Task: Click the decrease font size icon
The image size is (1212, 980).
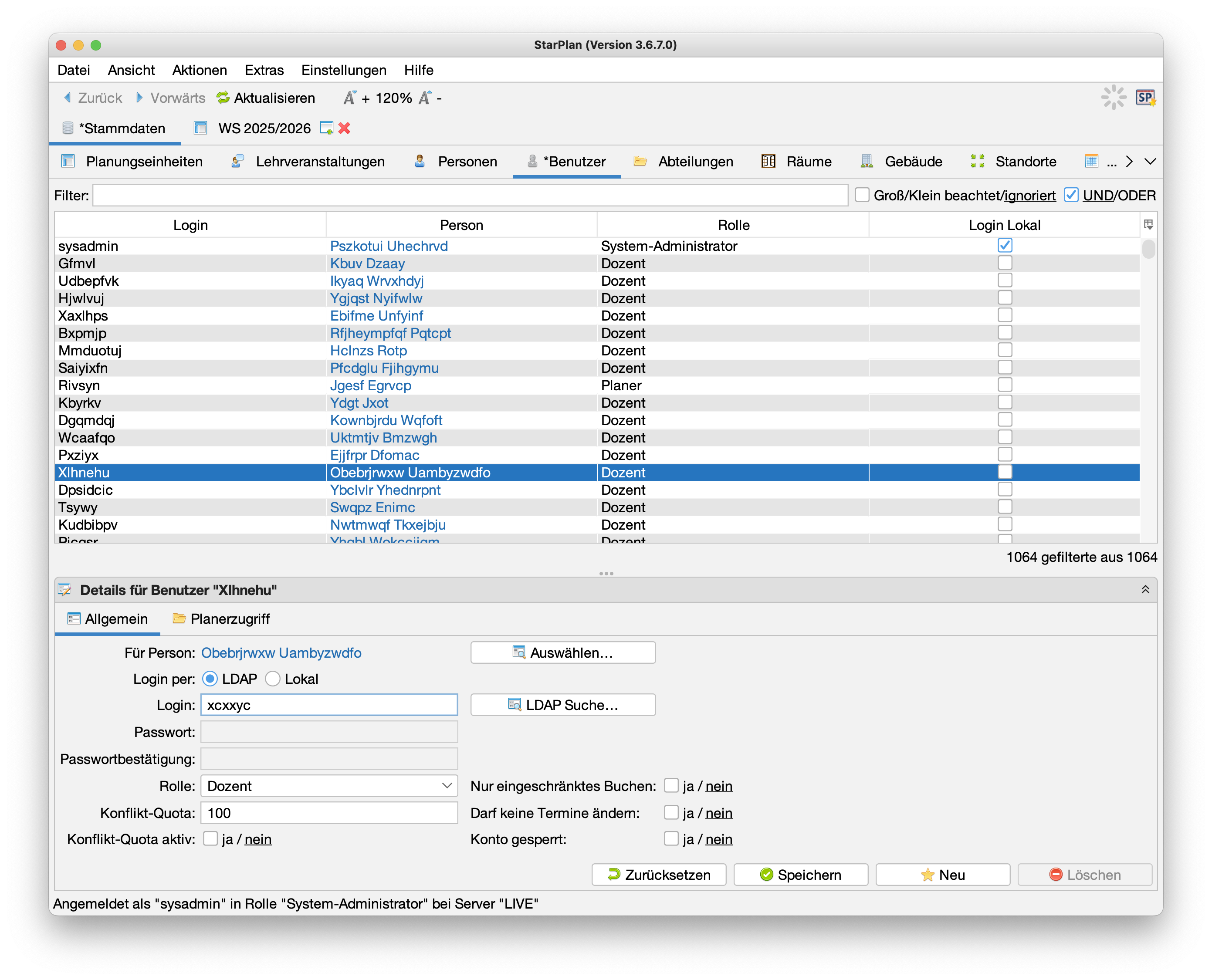Action: click(x=424, y=98)
